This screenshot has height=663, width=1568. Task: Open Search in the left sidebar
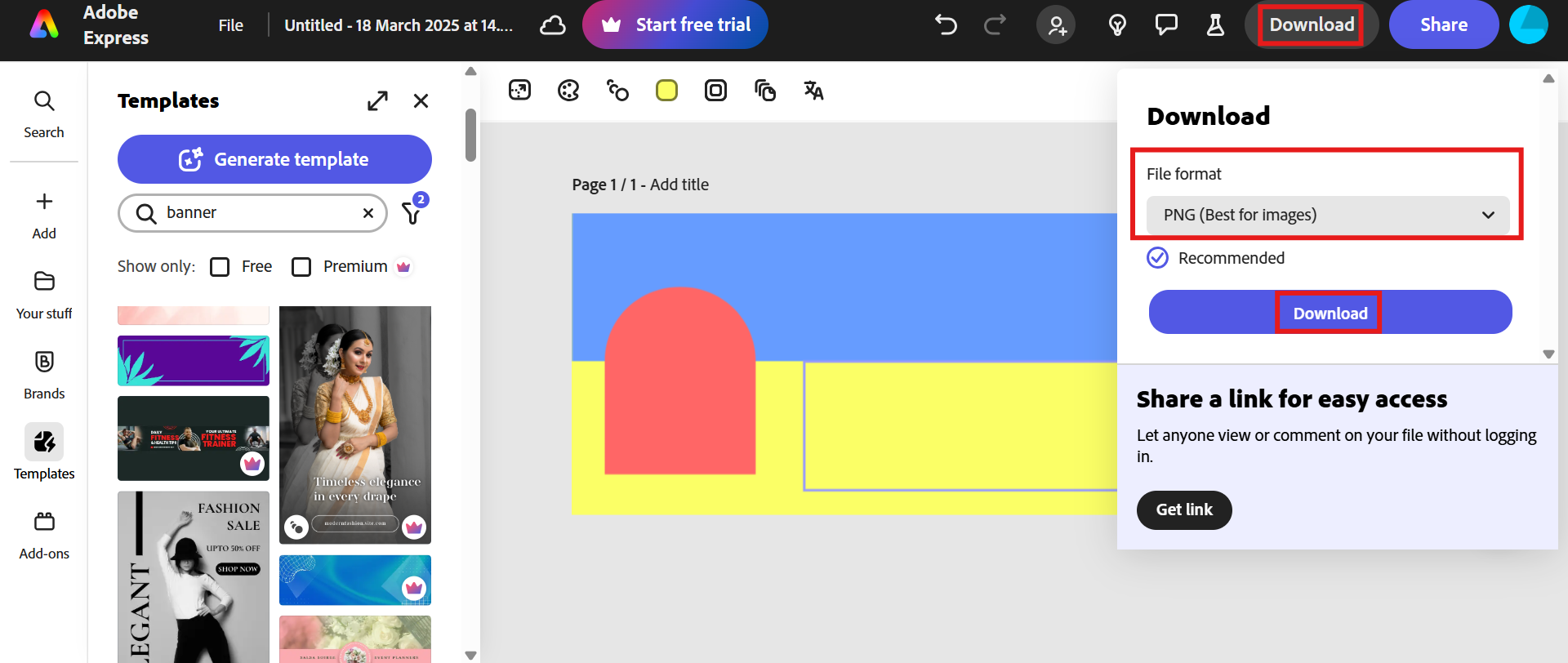pyautogui.click(x=44, y=114)
